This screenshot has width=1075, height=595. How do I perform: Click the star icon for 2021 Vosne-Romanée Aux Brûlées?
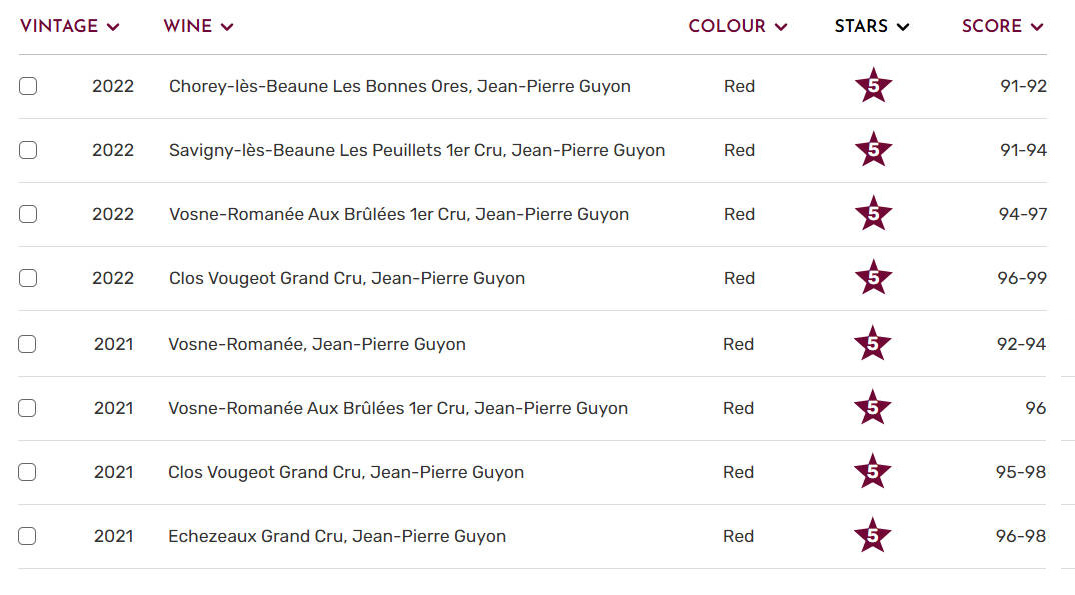[x=873, y=408]
